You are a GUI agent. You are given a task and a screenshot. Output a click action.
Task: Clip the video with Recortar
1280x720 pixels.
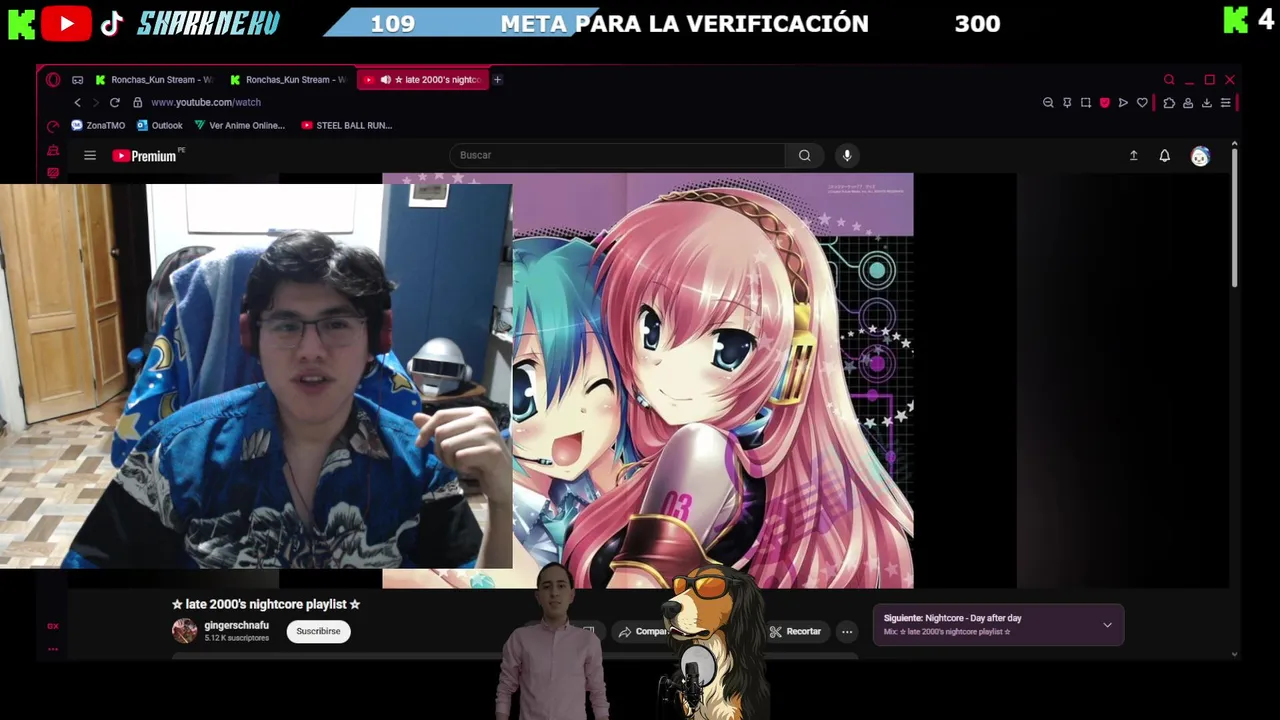pos(795,631)
